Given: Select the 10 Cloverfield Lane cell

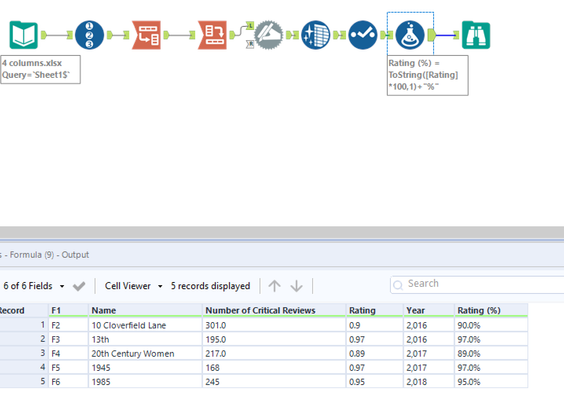Looking at the screenshot, I should (x=145, y=325).
